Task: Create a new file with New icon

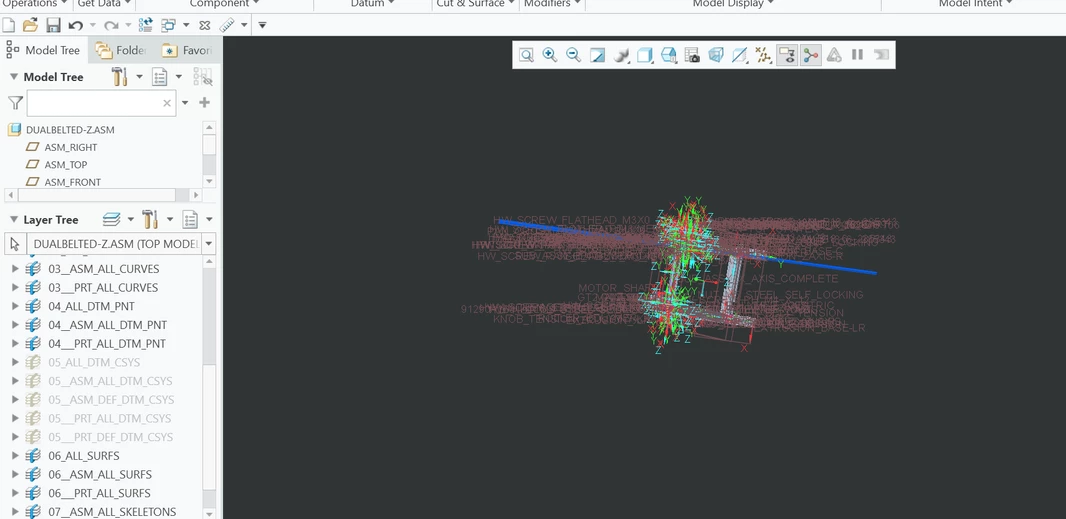Action: [9, 25]
